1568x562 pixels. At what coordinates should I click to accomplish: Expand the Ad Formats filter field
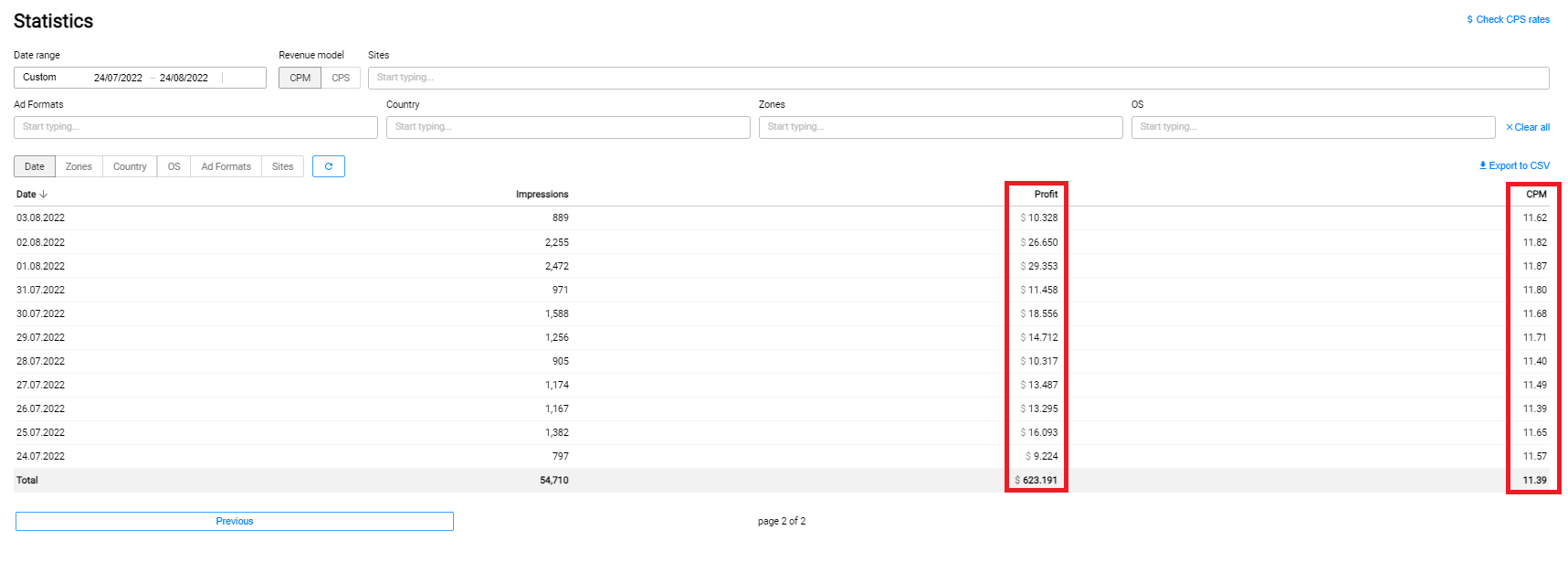pos(195,127)
